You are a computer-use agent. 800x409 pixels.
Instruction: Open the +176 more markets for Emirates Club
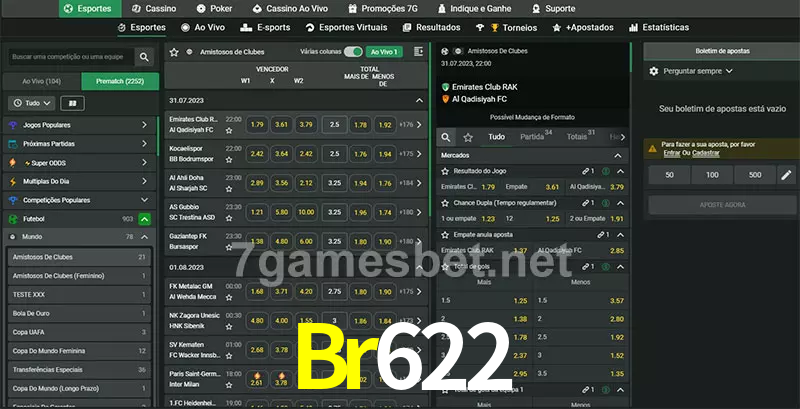[411, 124]
